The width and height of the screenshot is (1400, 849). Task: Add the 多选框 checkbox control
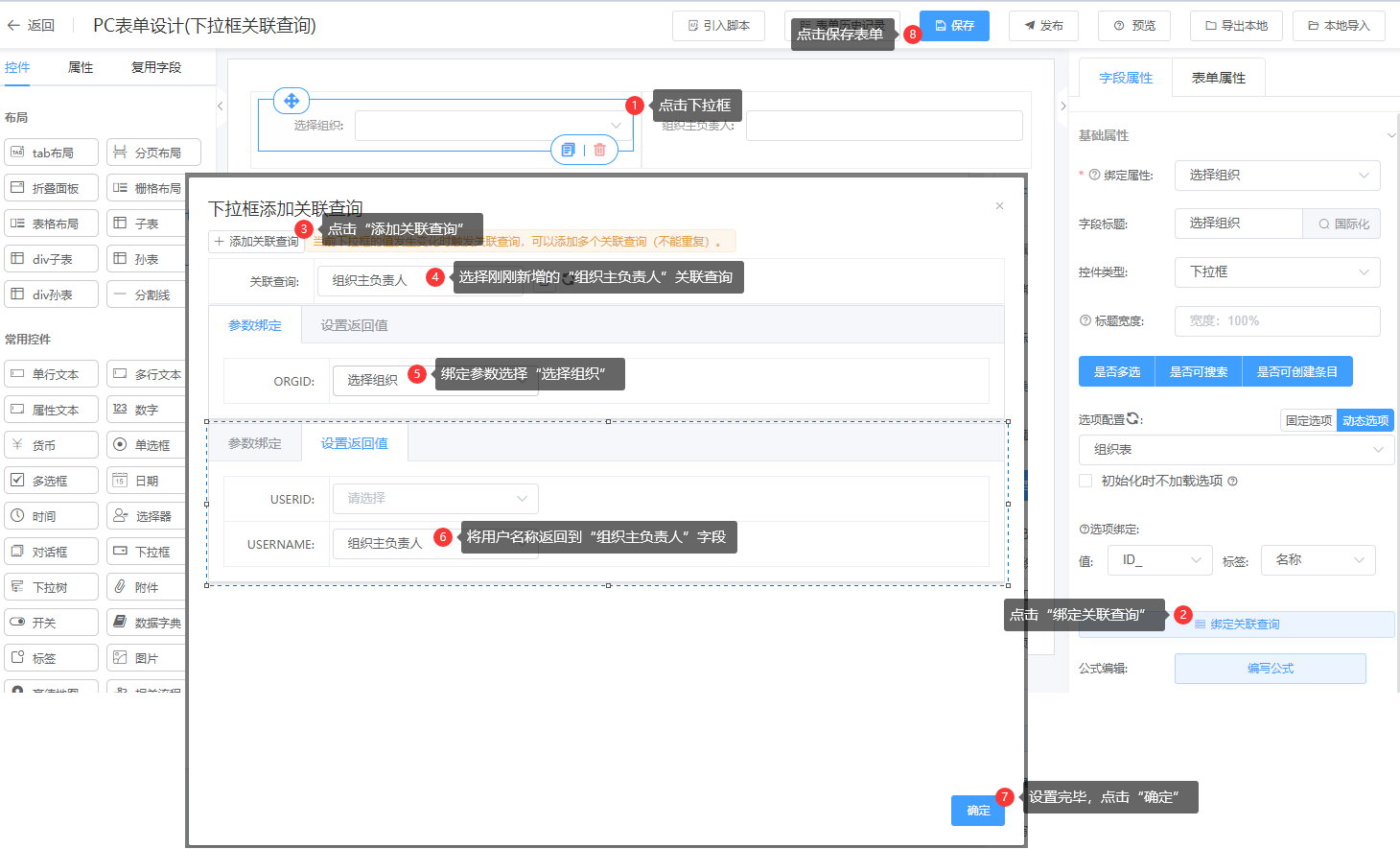tap(52, 481)
